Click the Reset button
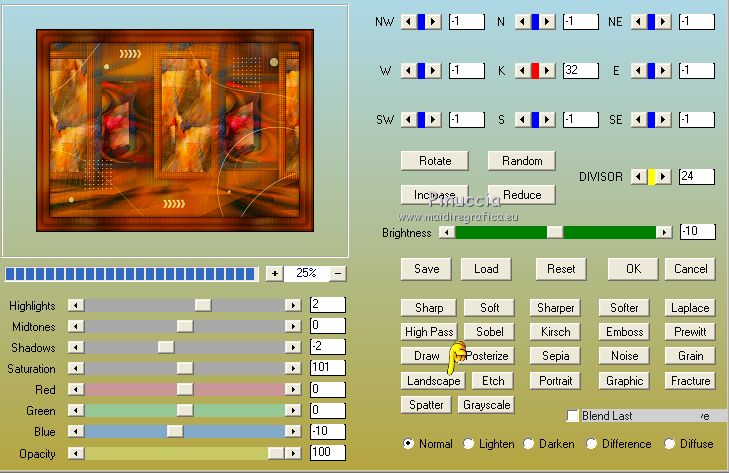Image resolution: width=729 pixels, height=473 pixels. pos(561,269)
